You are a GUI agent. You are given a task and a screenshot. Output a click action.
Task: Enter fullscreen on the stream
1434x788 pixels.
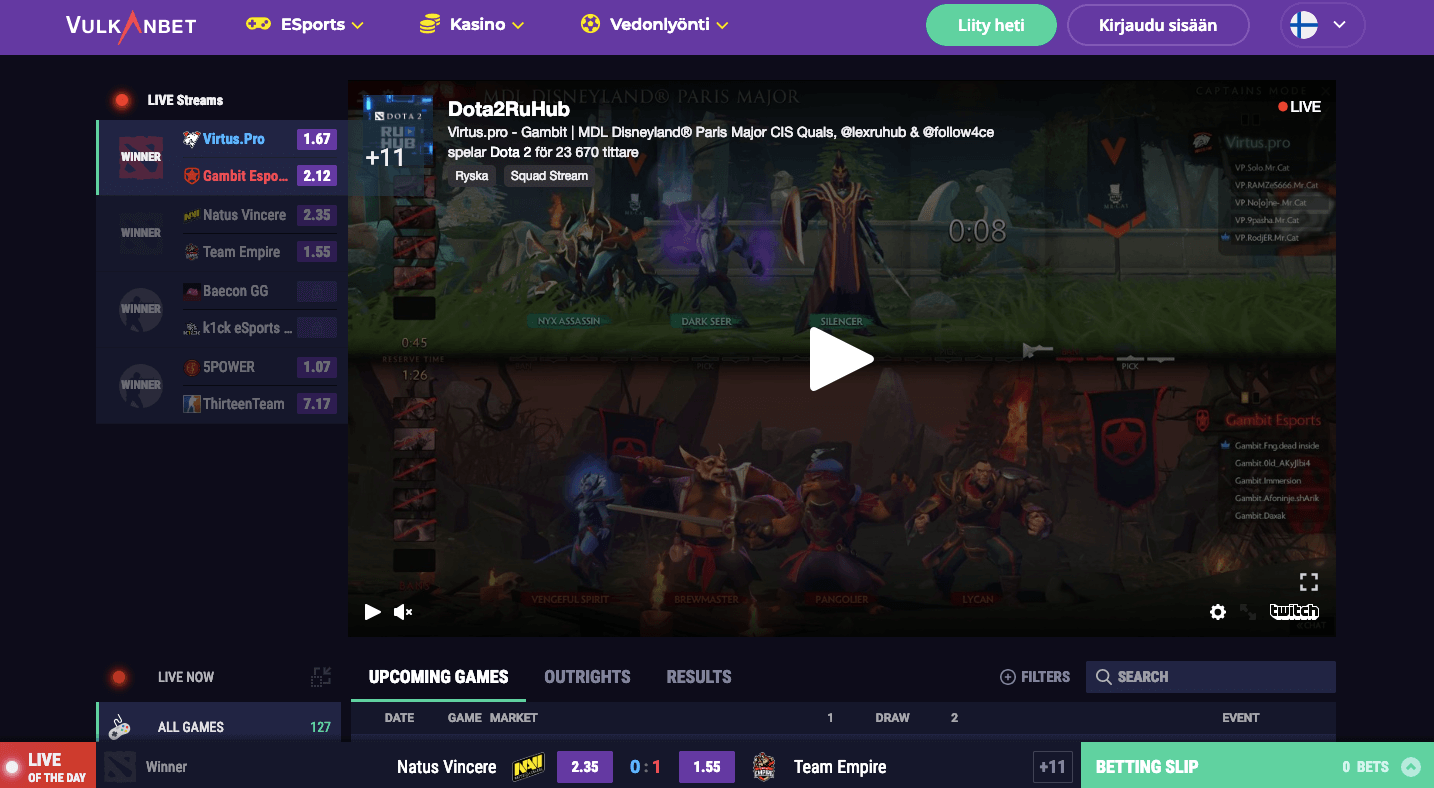coord(1309,582)
